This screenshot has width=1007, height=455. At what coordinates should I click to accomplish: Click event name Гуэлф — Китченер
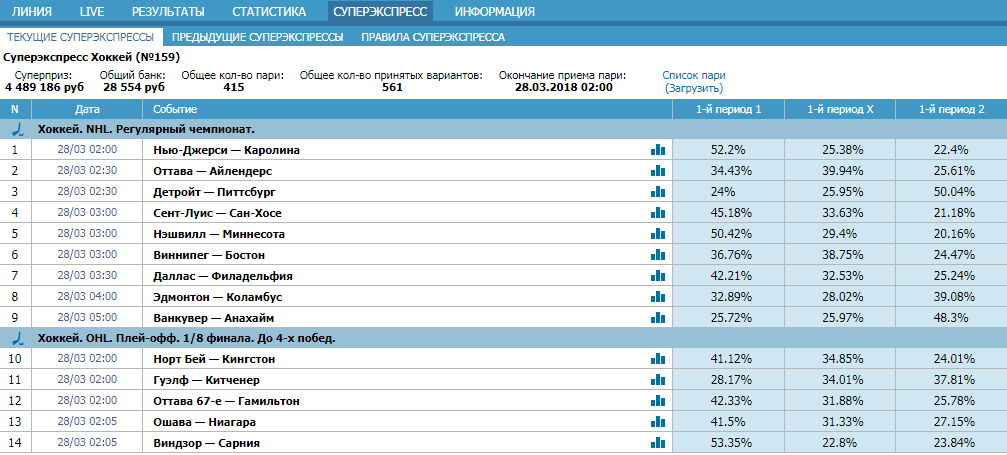(207, 380)
